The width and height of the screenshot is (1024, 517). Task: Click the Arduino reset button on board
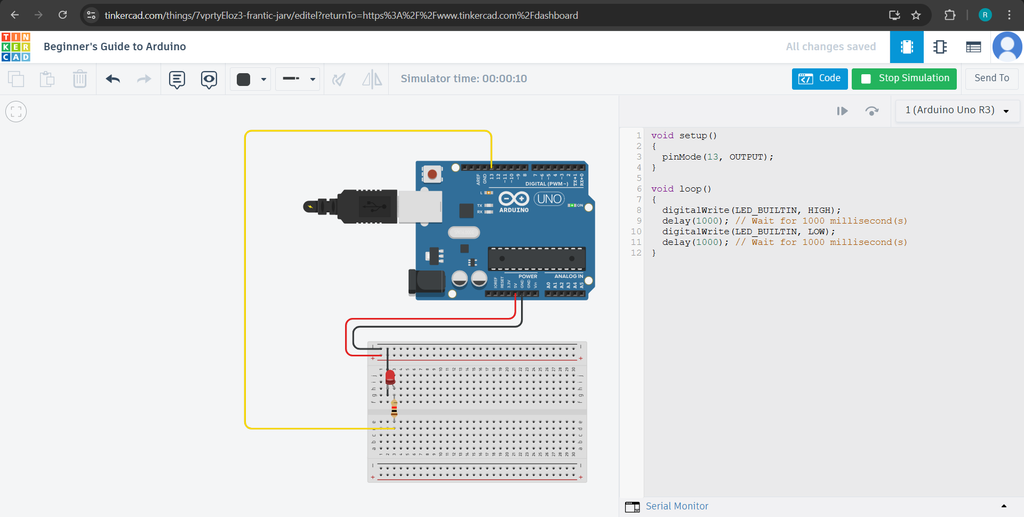point(432,174)
